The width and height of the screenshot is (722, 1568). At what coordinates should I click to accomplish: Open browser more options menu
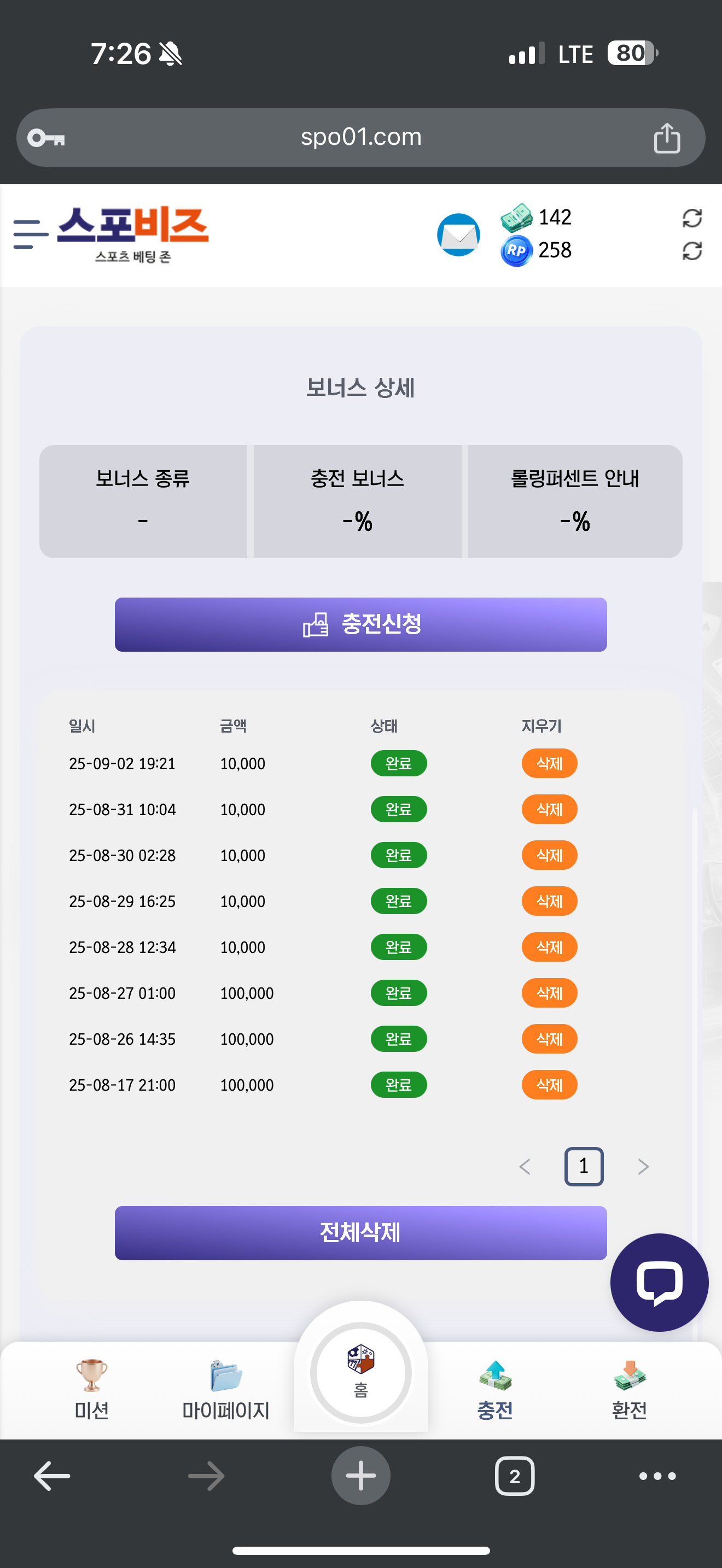click(x=657, y=1476)
